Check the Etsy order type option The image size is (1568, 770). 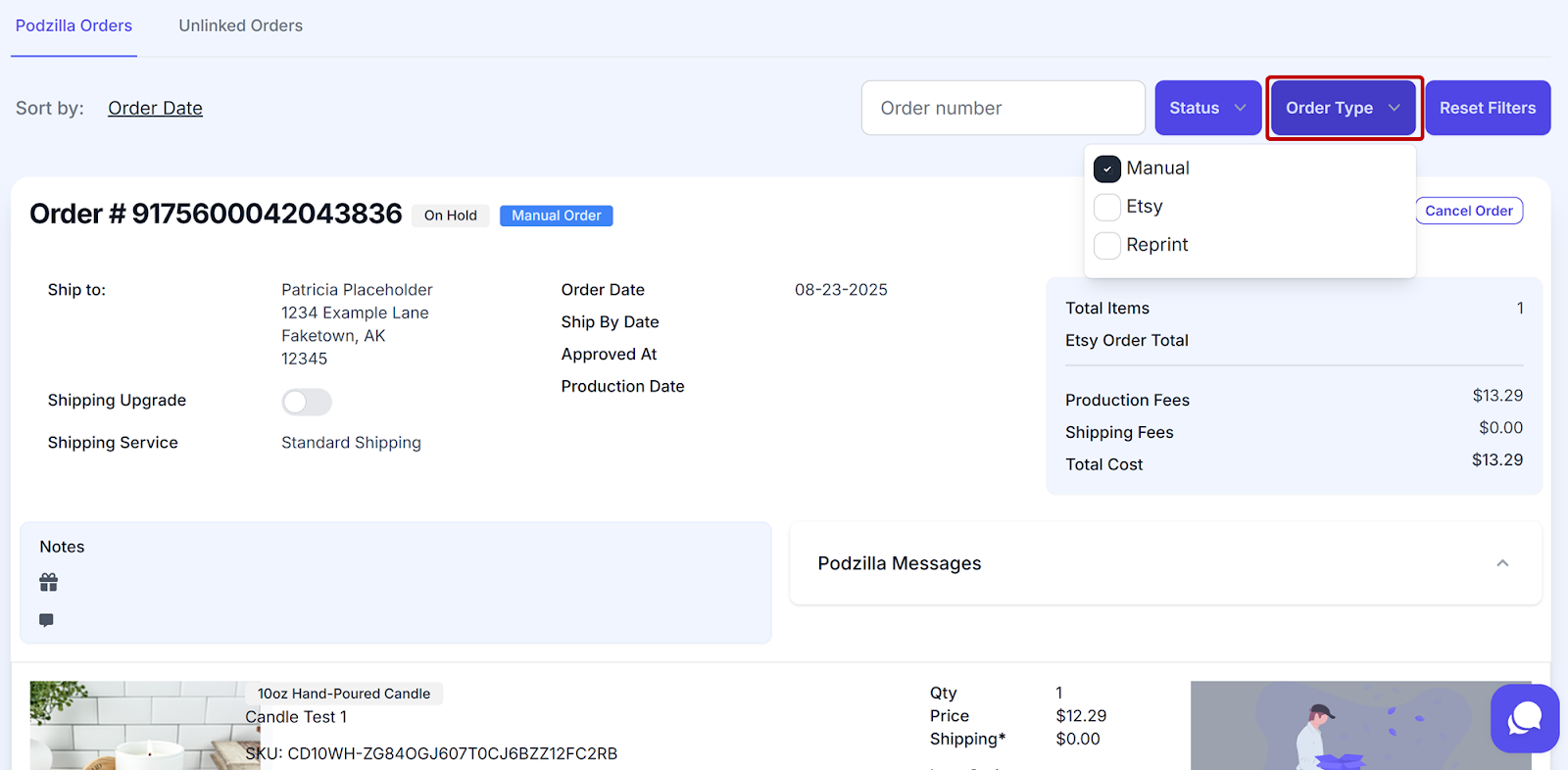click(1107, 208)
